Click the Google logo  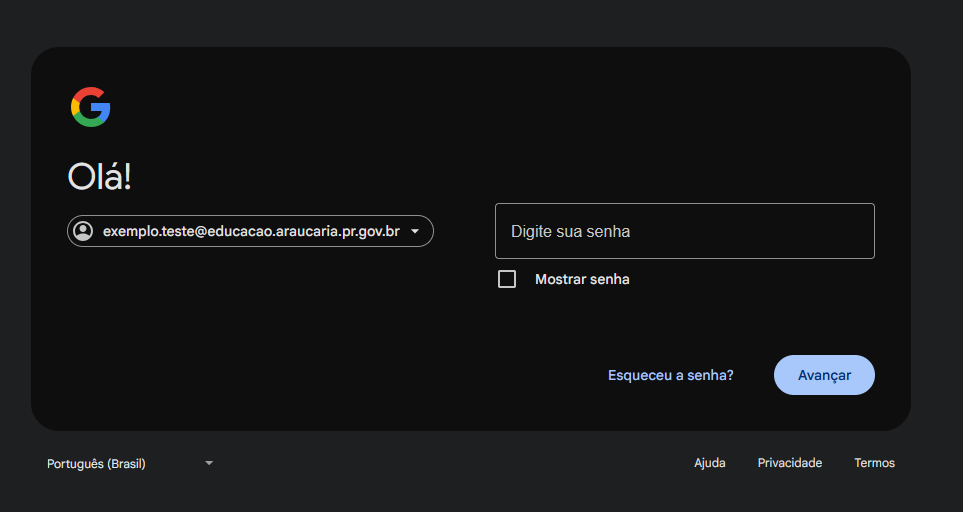coord(91,107)
